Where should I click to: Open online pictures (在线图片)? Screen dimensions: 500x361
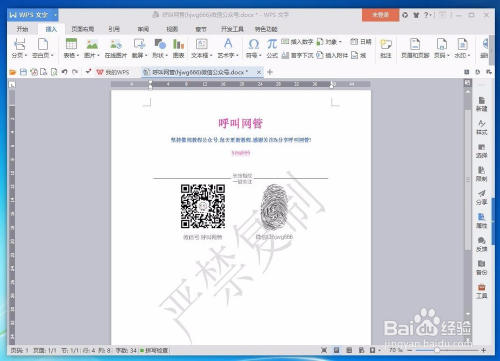pyautogui.click(x=116, y=48)
